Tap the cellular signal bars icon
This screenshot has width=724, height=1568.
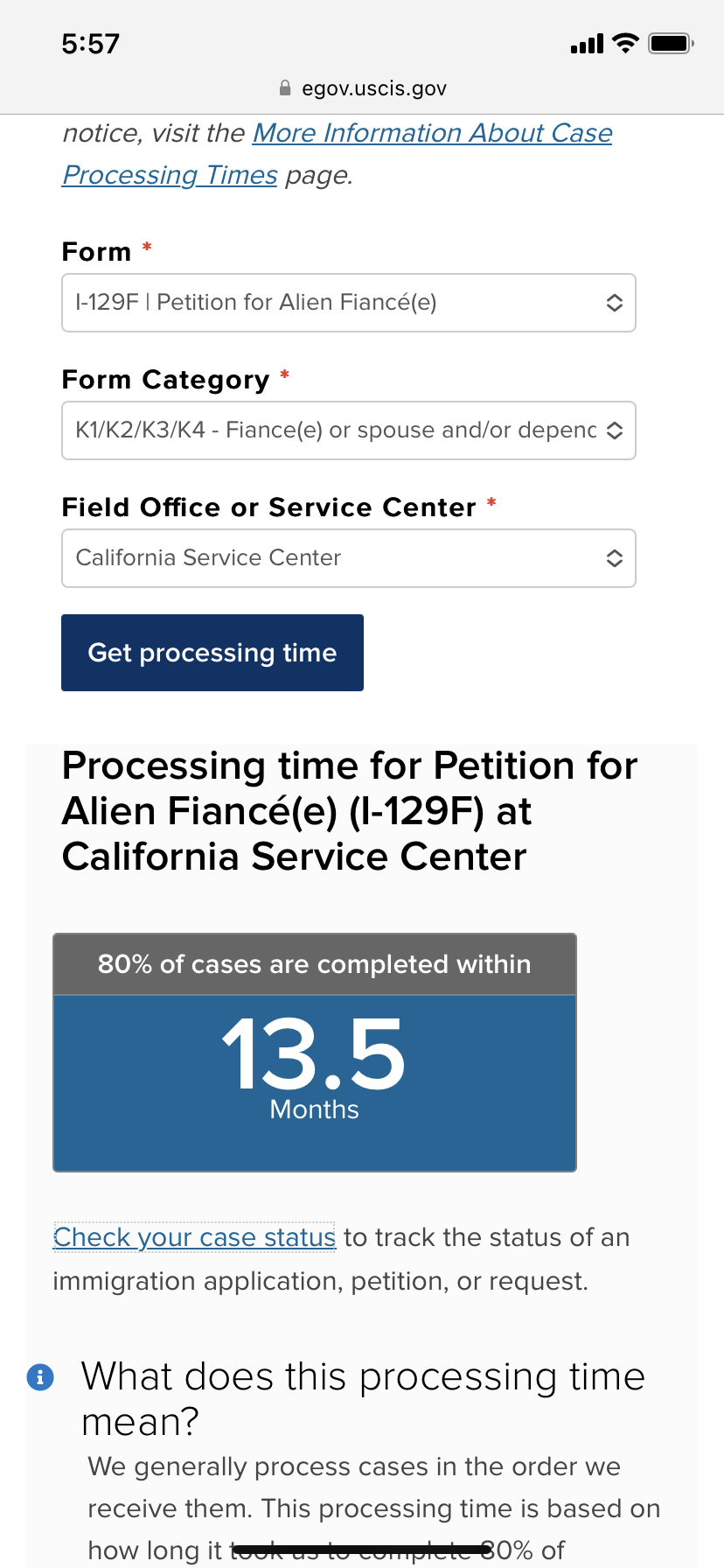587,44
